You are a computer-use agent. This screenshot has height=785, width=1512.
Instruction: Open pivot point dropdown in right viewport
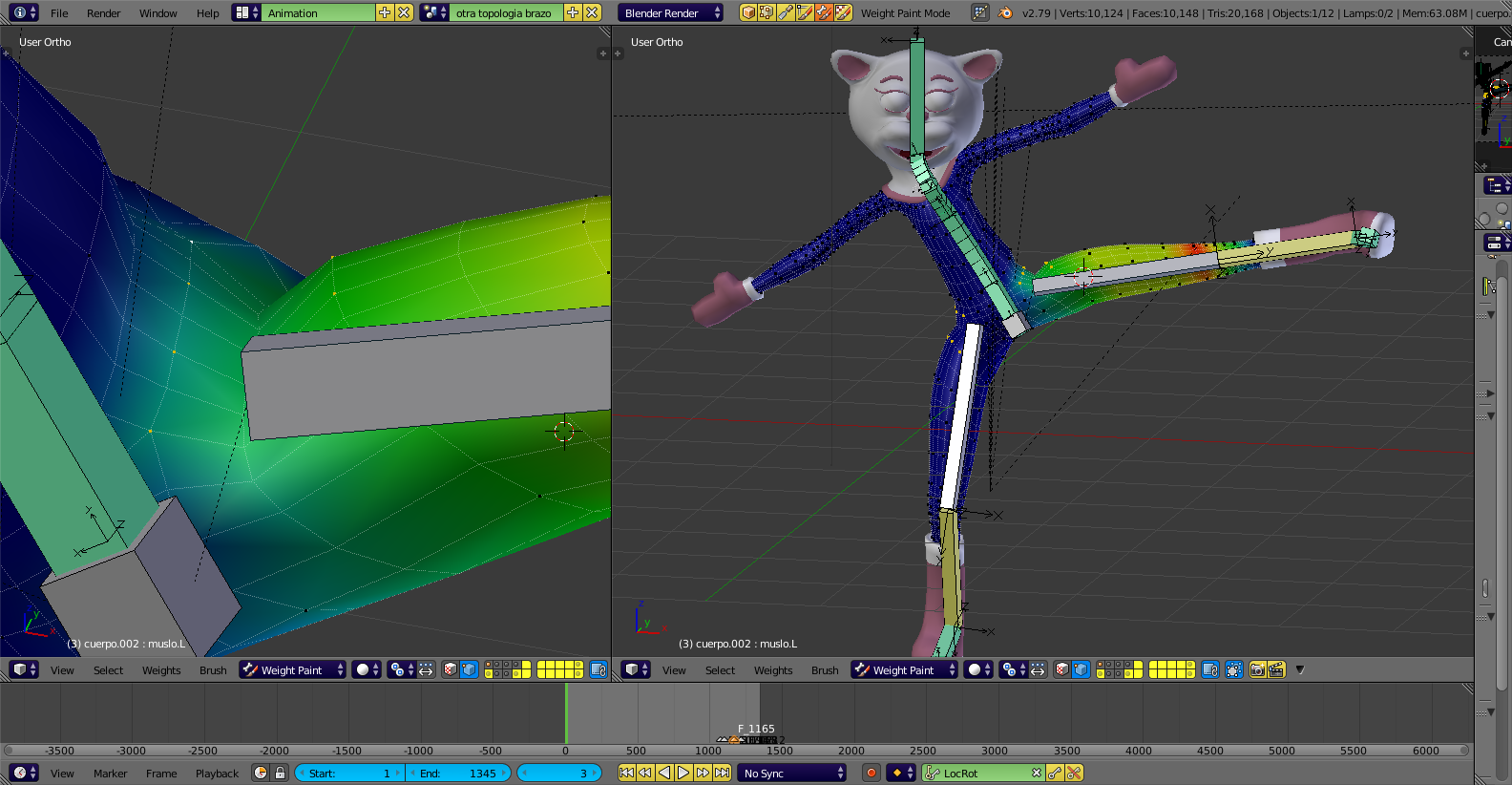tap(1013, 669)
